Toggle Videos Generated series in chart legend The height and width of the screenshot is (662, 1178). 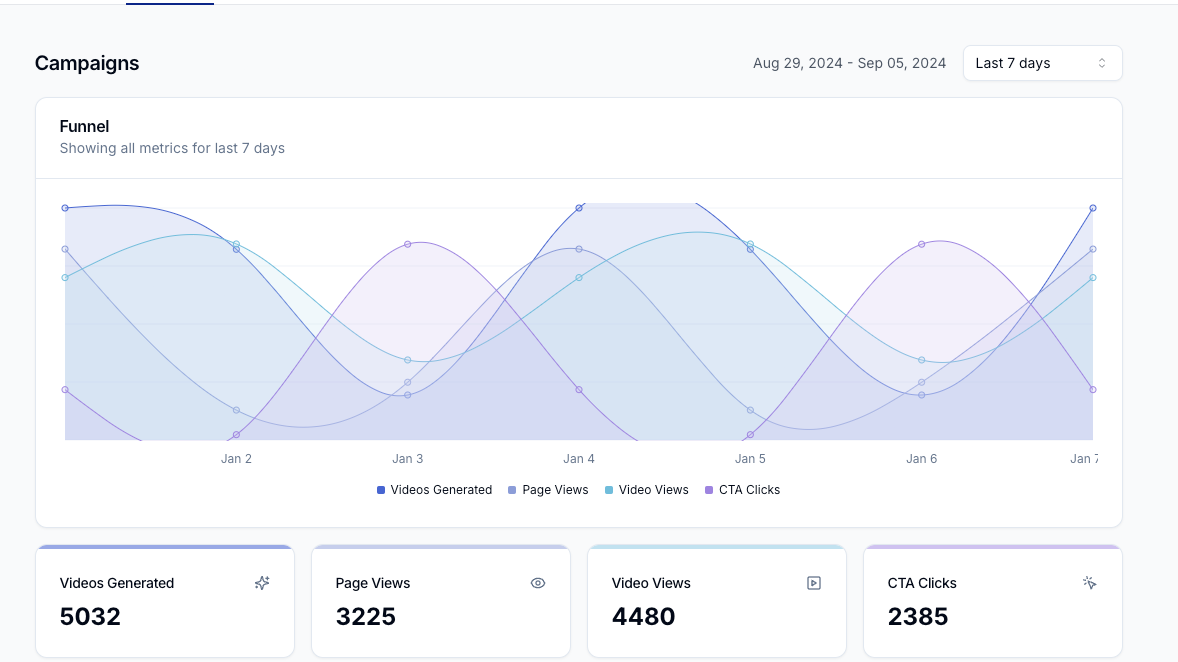pyautogui.click(x=435, y=490)
